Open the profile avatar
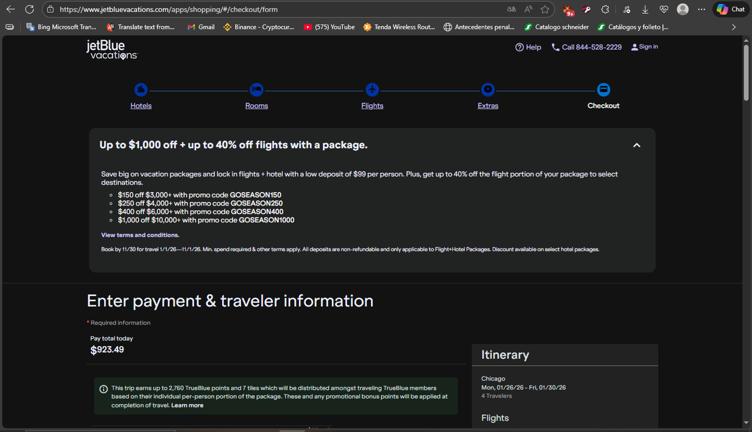 (x=682, y=9)
